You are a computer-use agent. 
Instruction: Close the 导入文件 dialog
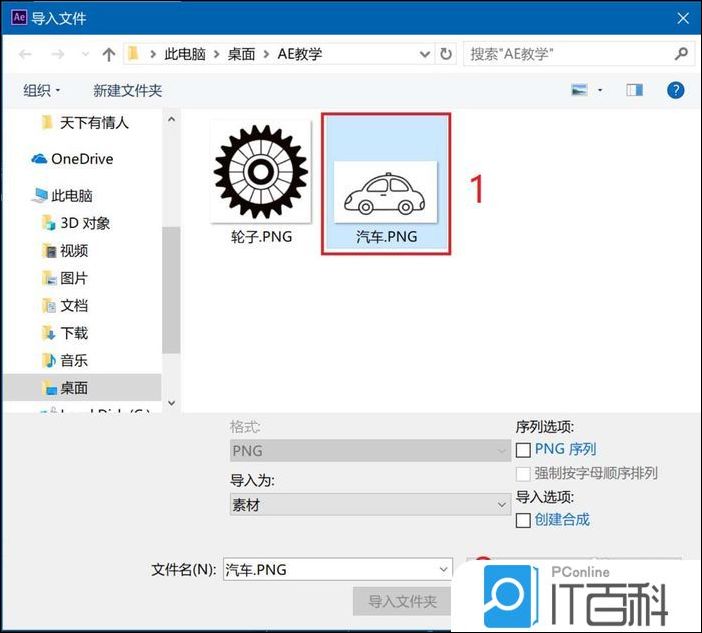(683, 18)
